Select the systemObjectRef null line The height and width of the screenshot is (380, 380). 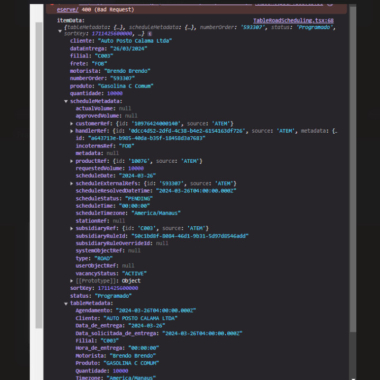tap(108, 251)
